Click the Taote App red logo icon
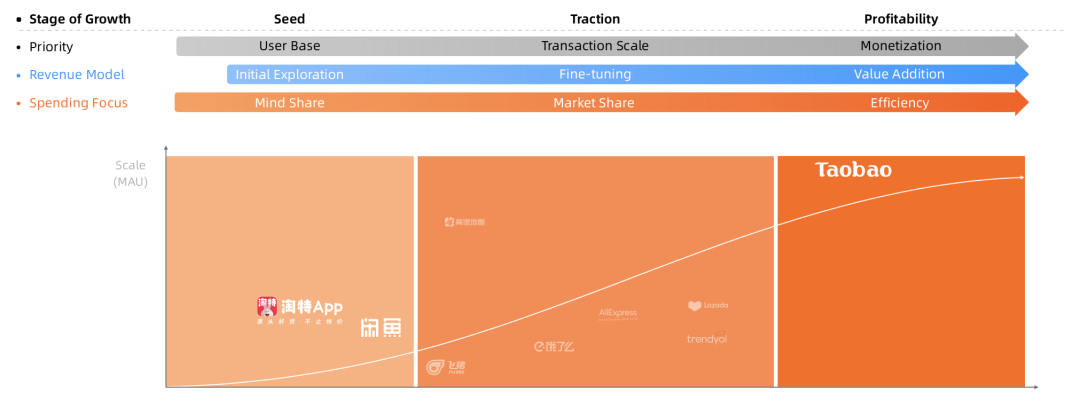The image size is (1080, 408). (266, 306)
